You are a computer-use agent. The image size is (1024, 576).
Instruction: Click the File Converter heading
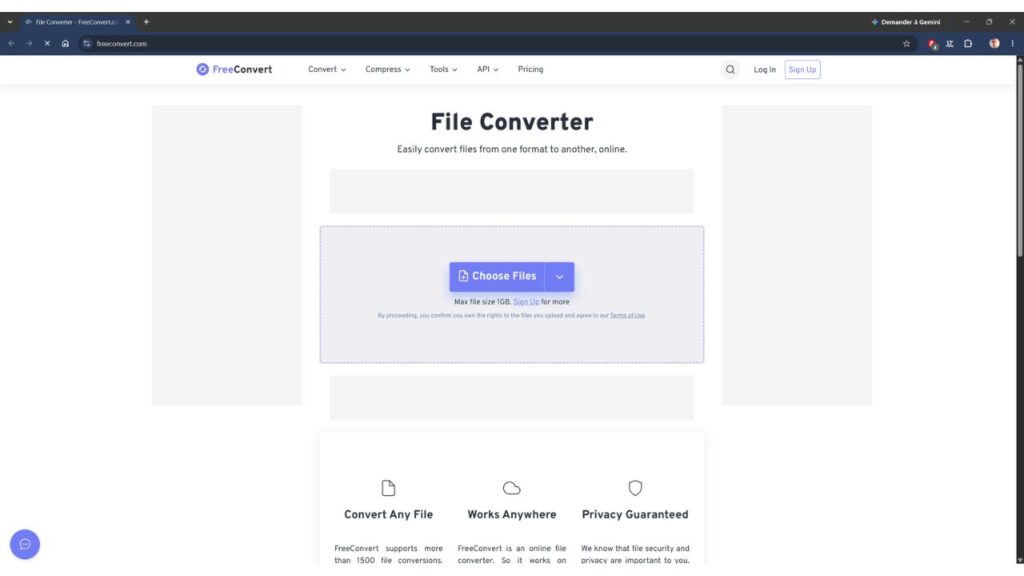tap(511, 122)
